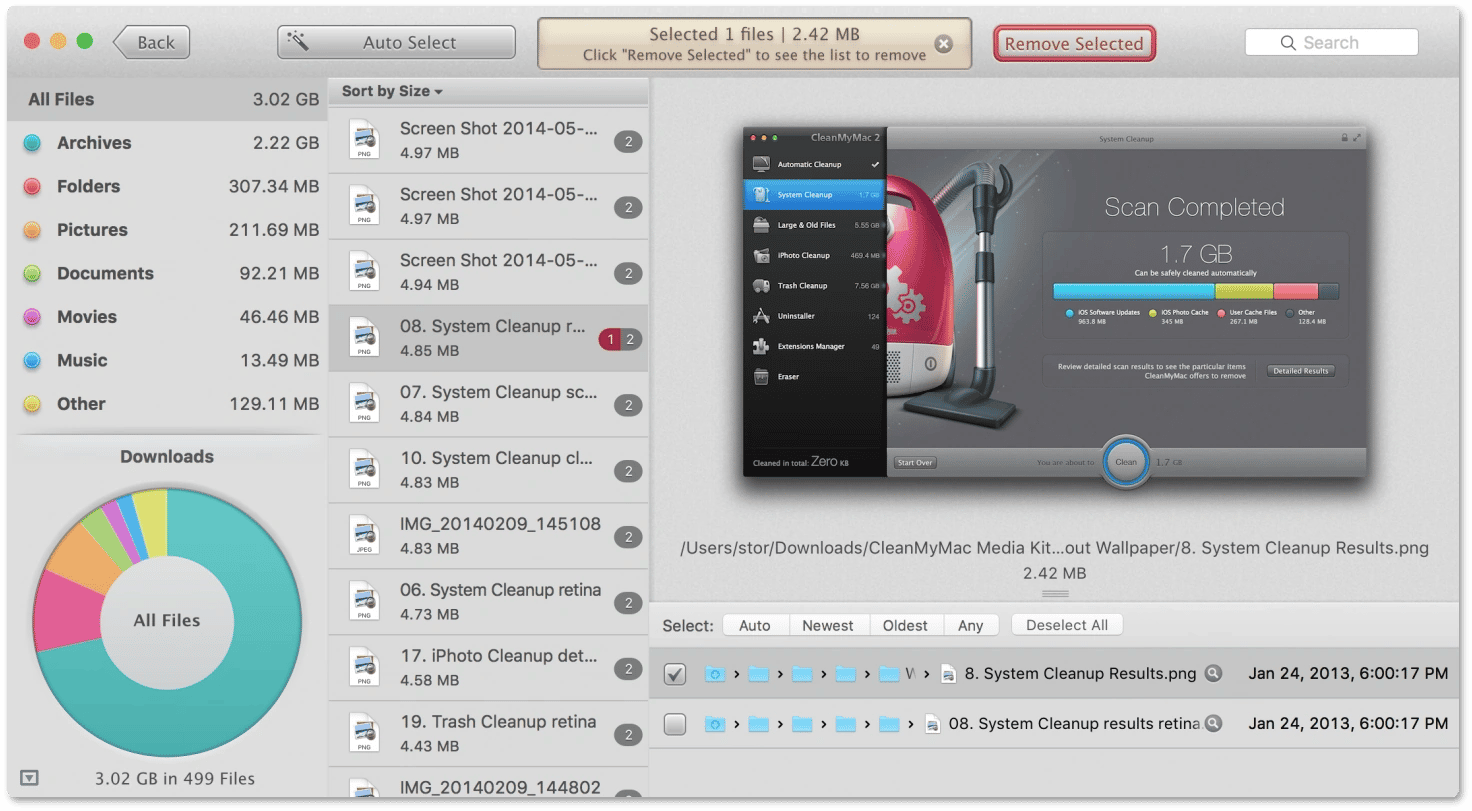The height and width of the screenshot is (811, 1472).
Task: Go Back to the previous screen
Action: (151, 43)
